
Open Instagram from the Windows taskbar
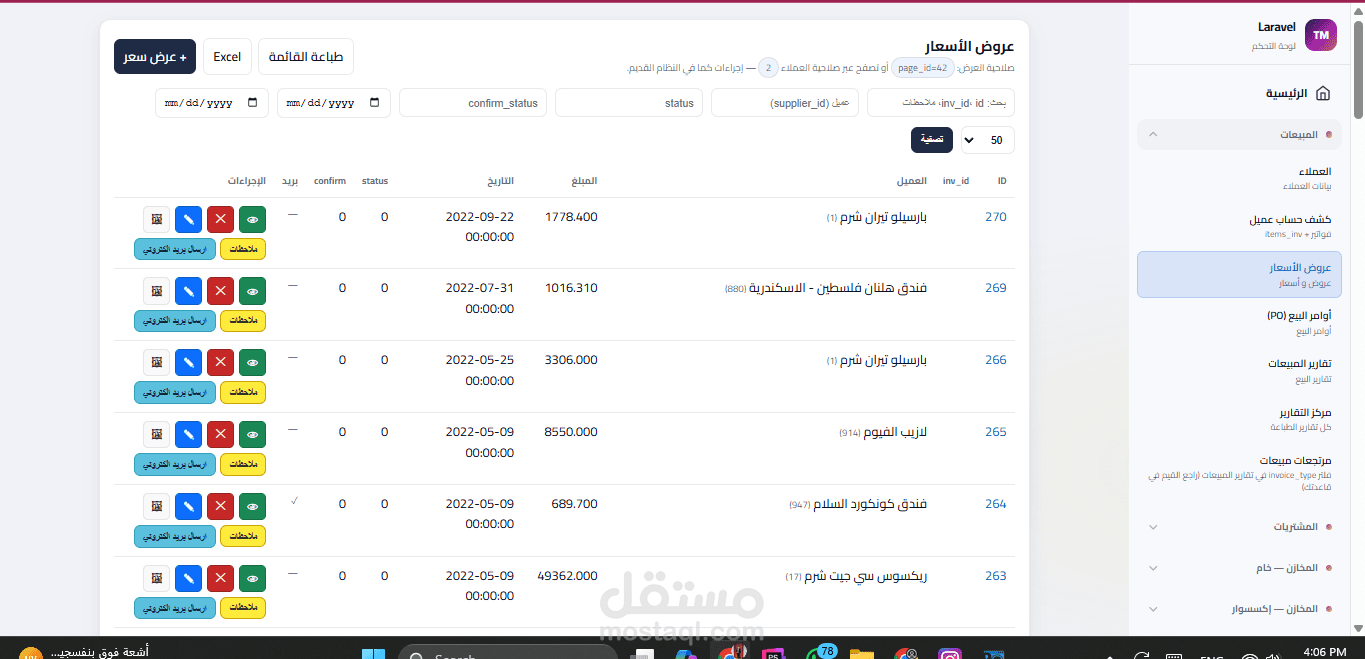point(950,655)
